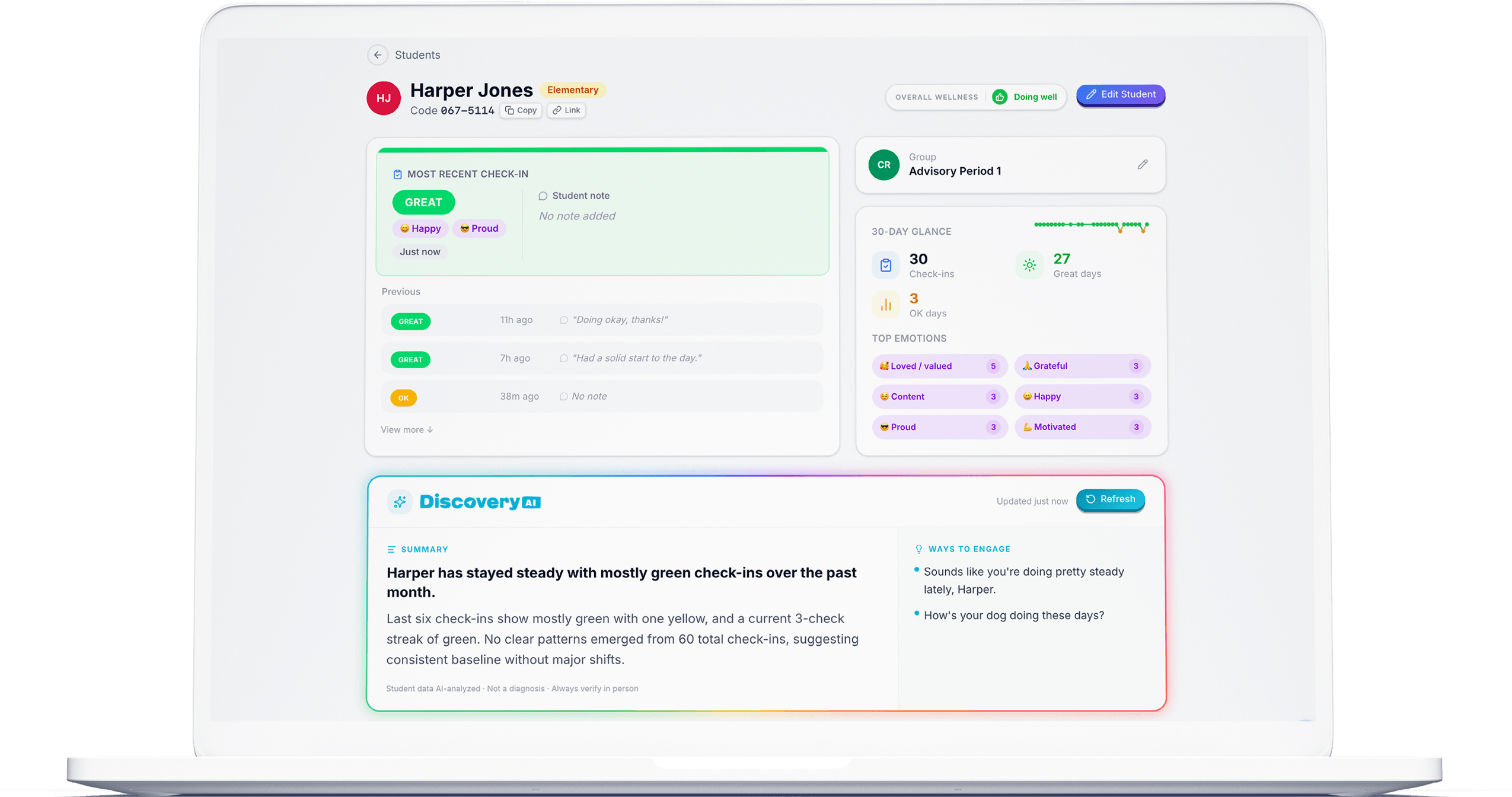Select the No note added text
1512x797 pixels.
[x=576, y=216]
